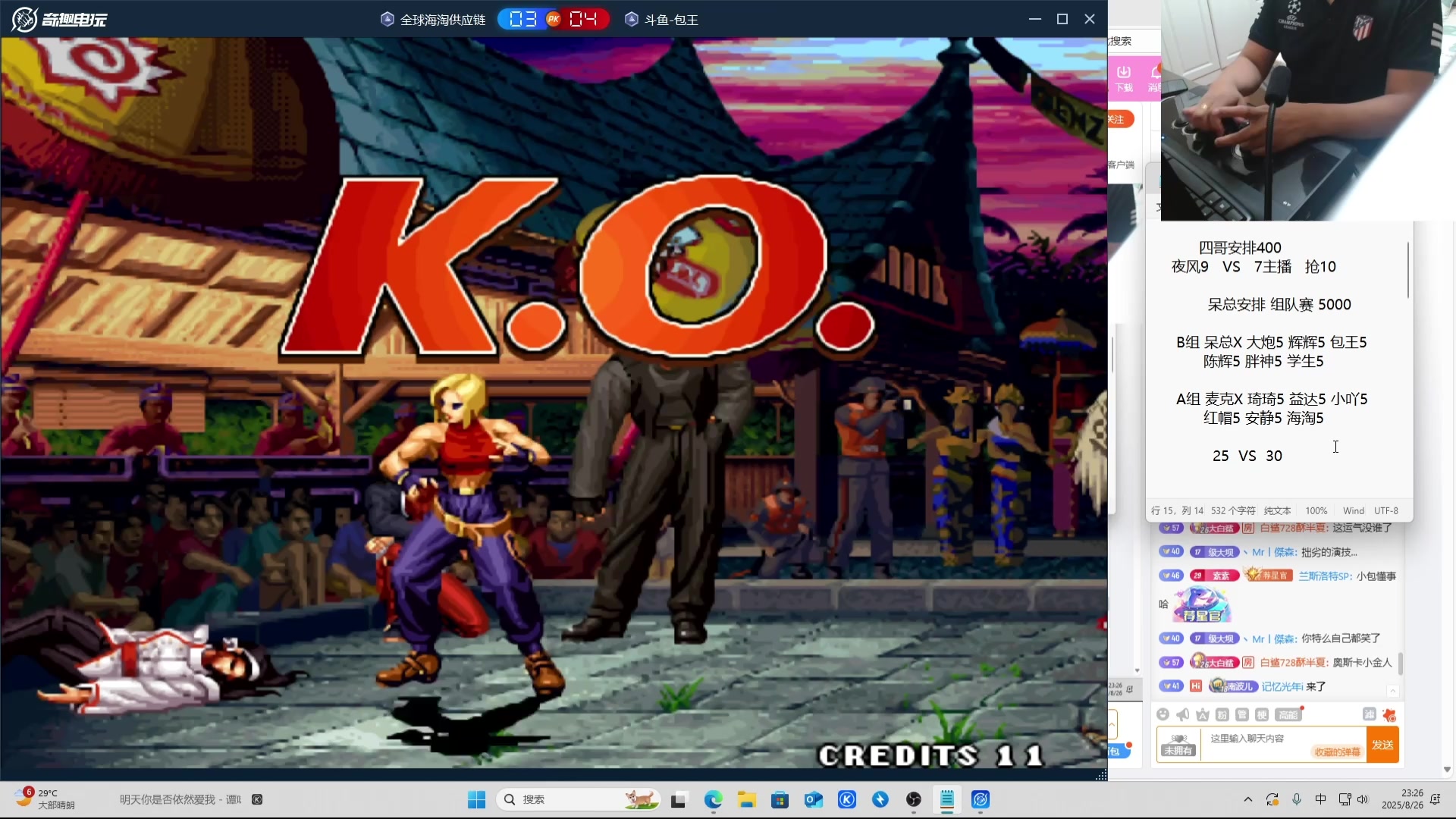The width and height of the screenshot is (1456, 819).
Task: Click the 管 manager icon in chat toolbar
Action: pyautogui.click(x=1241, y=714)
